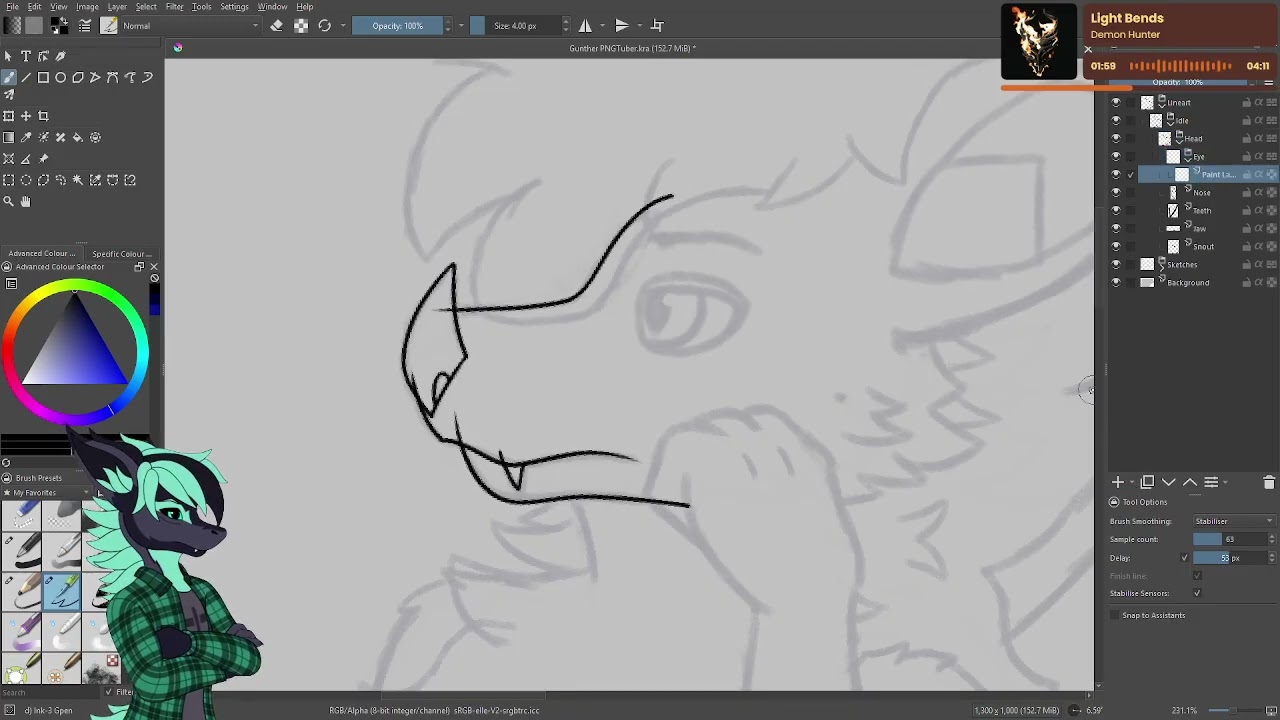Hide the Sketches layer group
The image size is (1280, 720).
pyautogui.click(x=1116, y=265)
